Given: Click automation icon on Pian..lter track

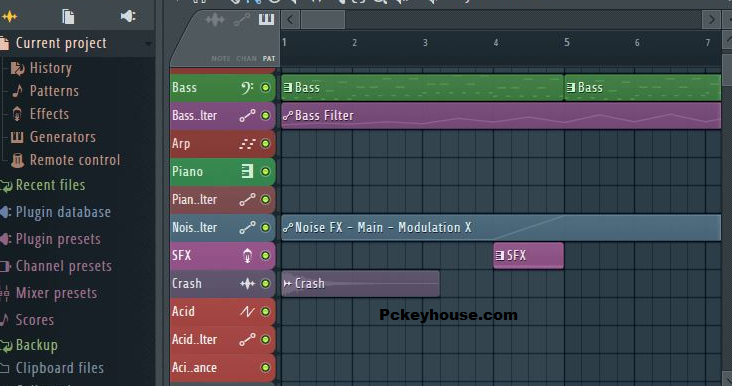Looking at the screenshot, I should click(247, 200).
